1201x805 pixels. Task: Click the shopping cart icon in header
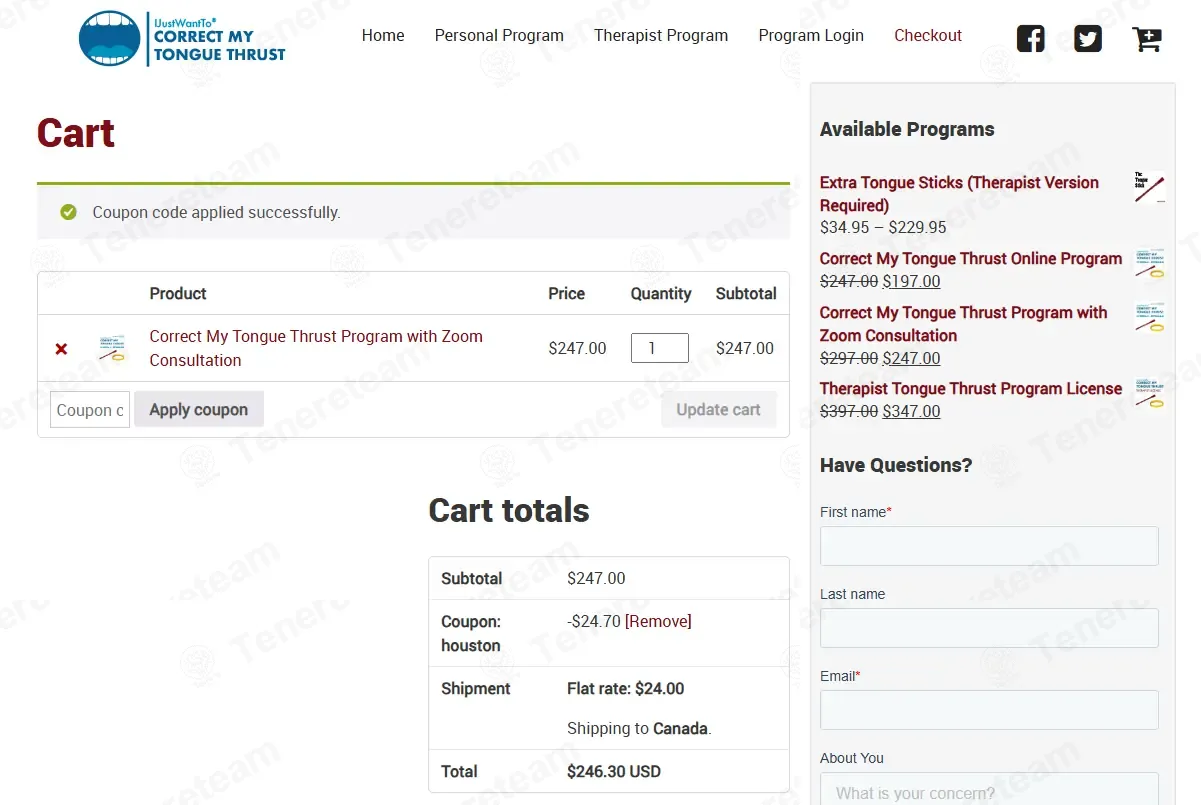tap(1146, 39)
